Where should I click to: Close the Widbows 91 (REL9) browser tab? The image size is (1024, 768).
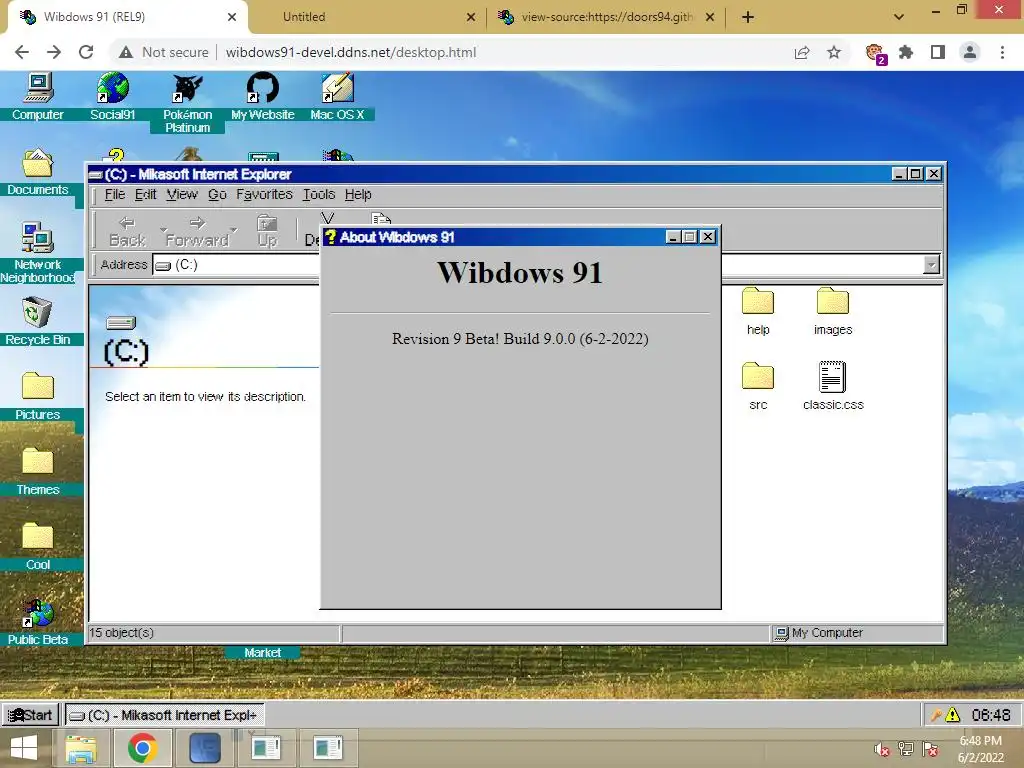tap(232, 17)
